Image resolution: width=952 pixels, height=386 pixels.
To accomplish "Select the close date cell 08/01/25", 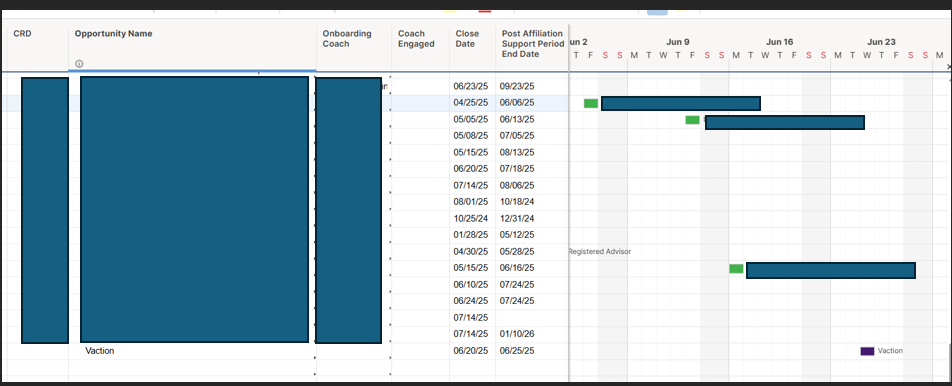I will coord(471,201).
